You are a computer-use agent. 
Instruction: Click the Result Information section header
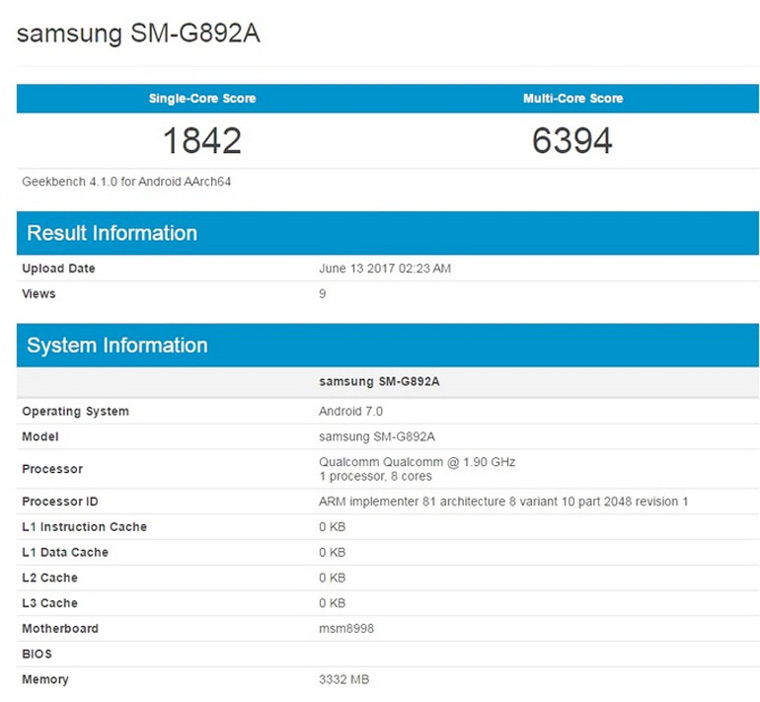tap(112, 233)
